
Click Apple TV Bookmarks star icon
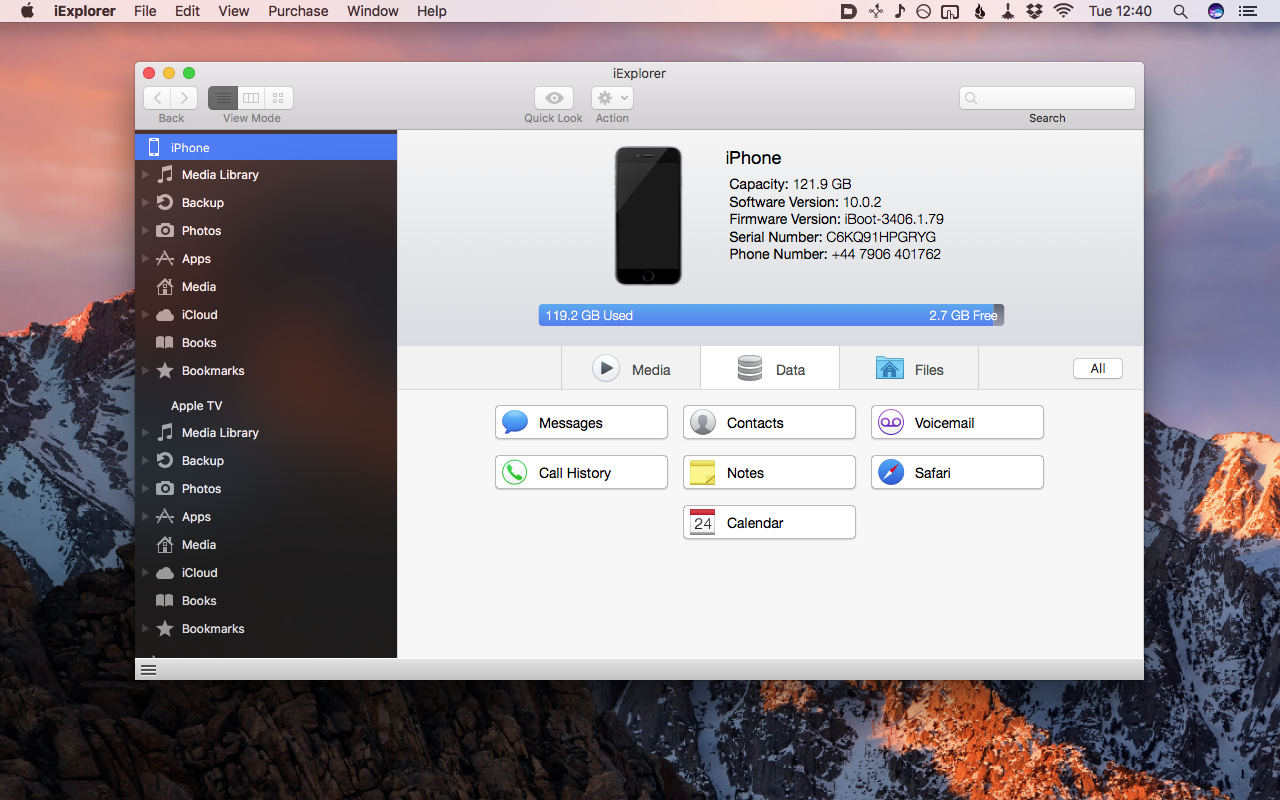click(165, 628)
